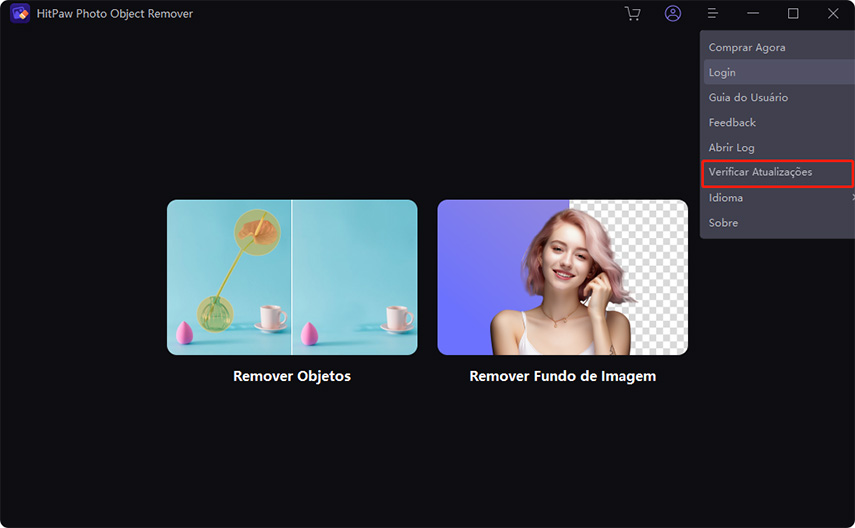Viewport: 855px width, 528px height.
Task: Choose Login in the dropdown menu
Action: (x=779, y=73)
